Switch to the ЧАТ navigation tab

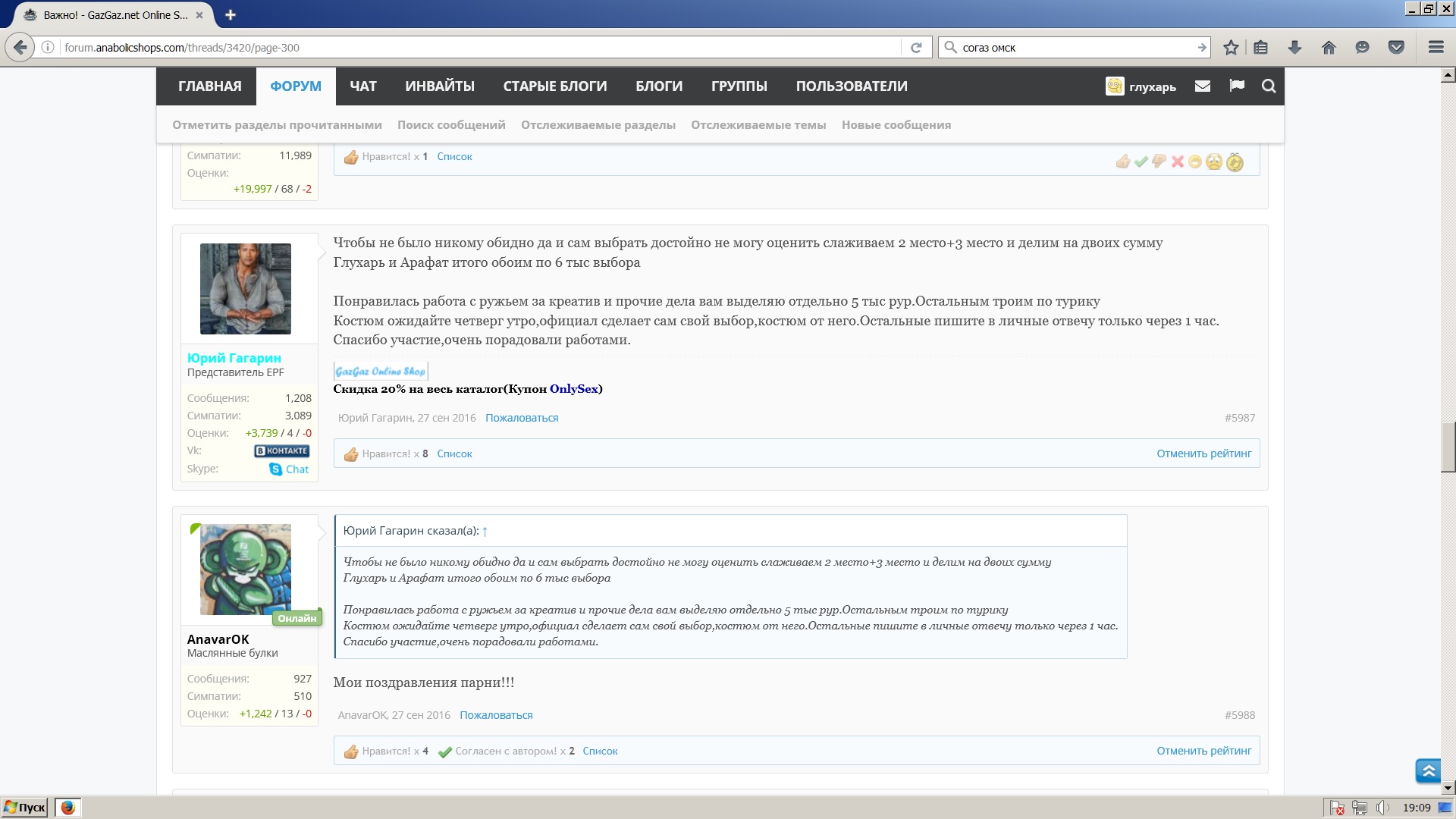pos(362,86)
